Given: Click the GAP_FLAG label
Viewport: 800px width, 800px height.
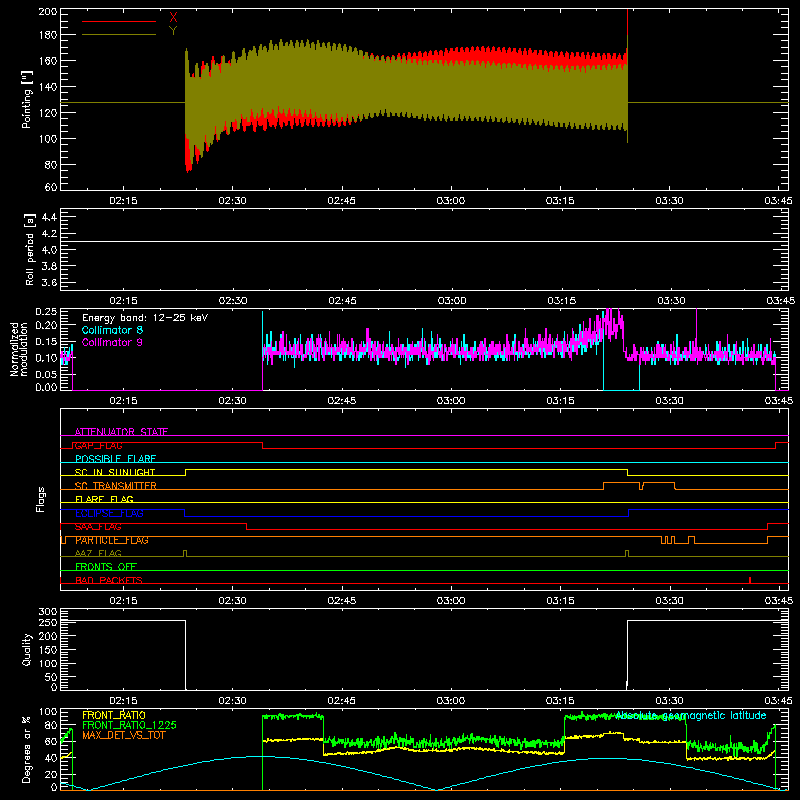Looking at the screenshot, I should tap(98, 445).
